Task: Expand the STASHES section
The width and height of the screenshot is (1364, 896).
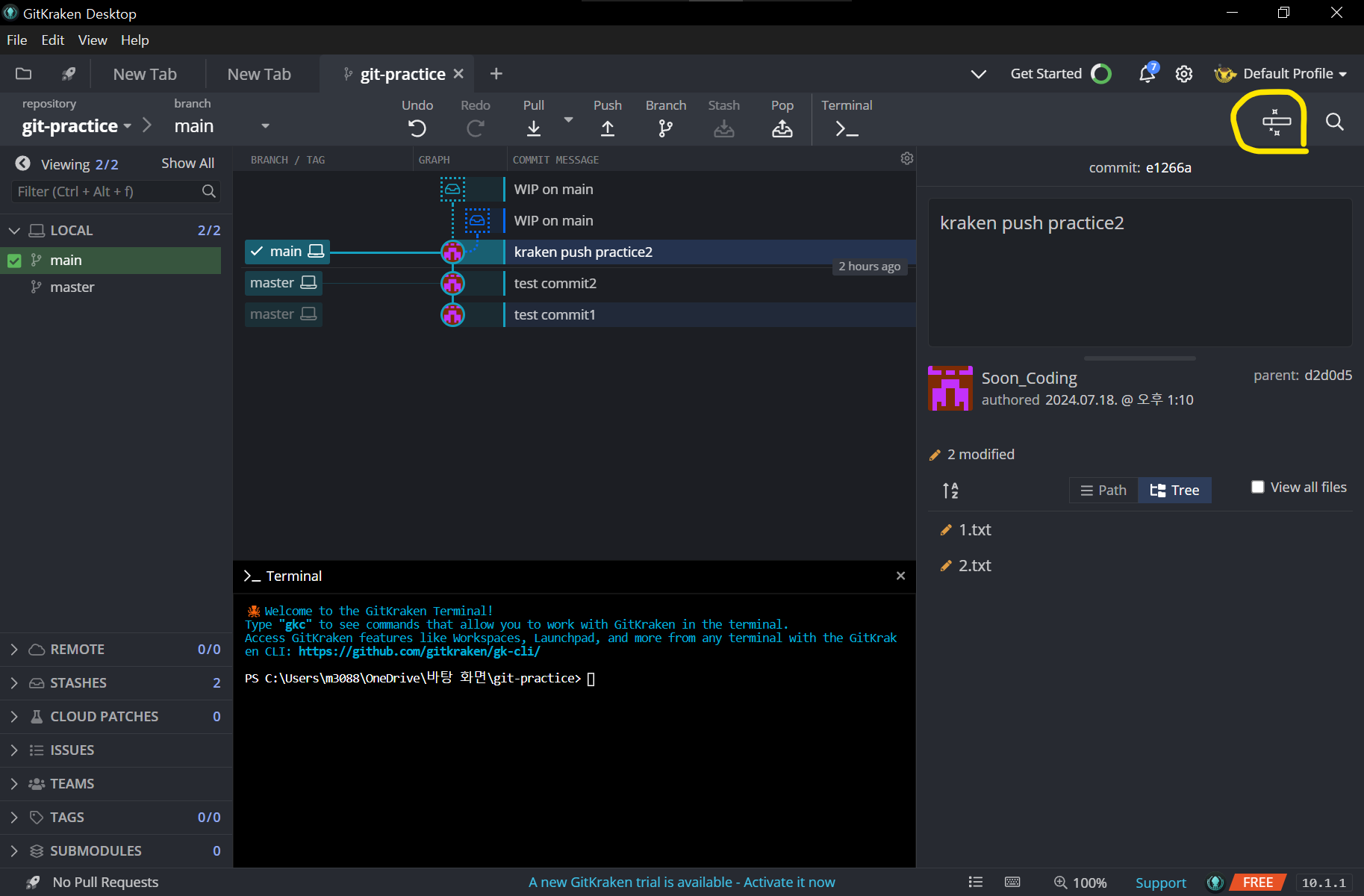Action: 14,683
